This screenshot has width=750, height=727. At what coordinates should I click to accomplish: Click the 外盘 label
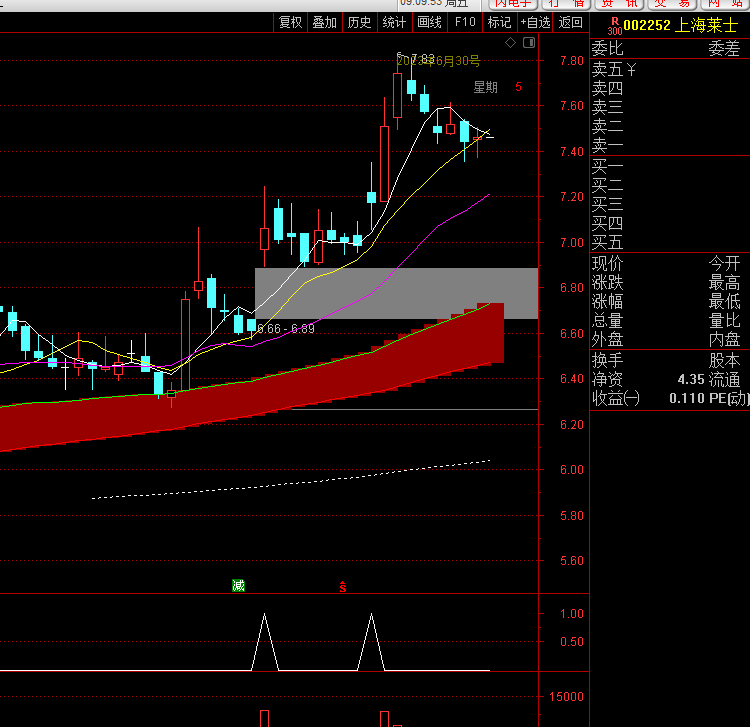pyautogui.click(x=607, y=340)
